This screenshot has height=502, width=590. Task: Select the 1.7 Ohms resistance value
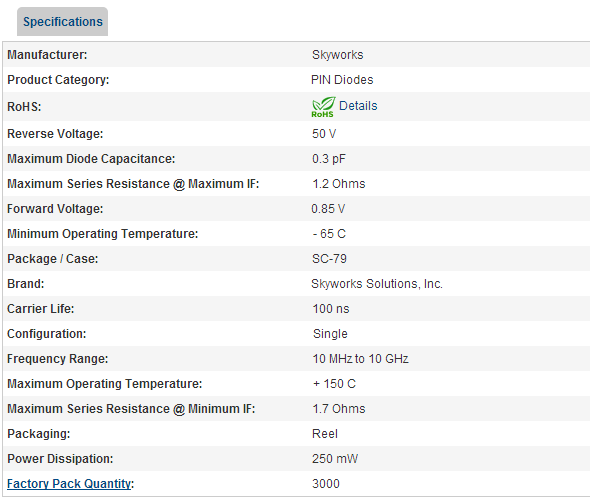point(339,409)
